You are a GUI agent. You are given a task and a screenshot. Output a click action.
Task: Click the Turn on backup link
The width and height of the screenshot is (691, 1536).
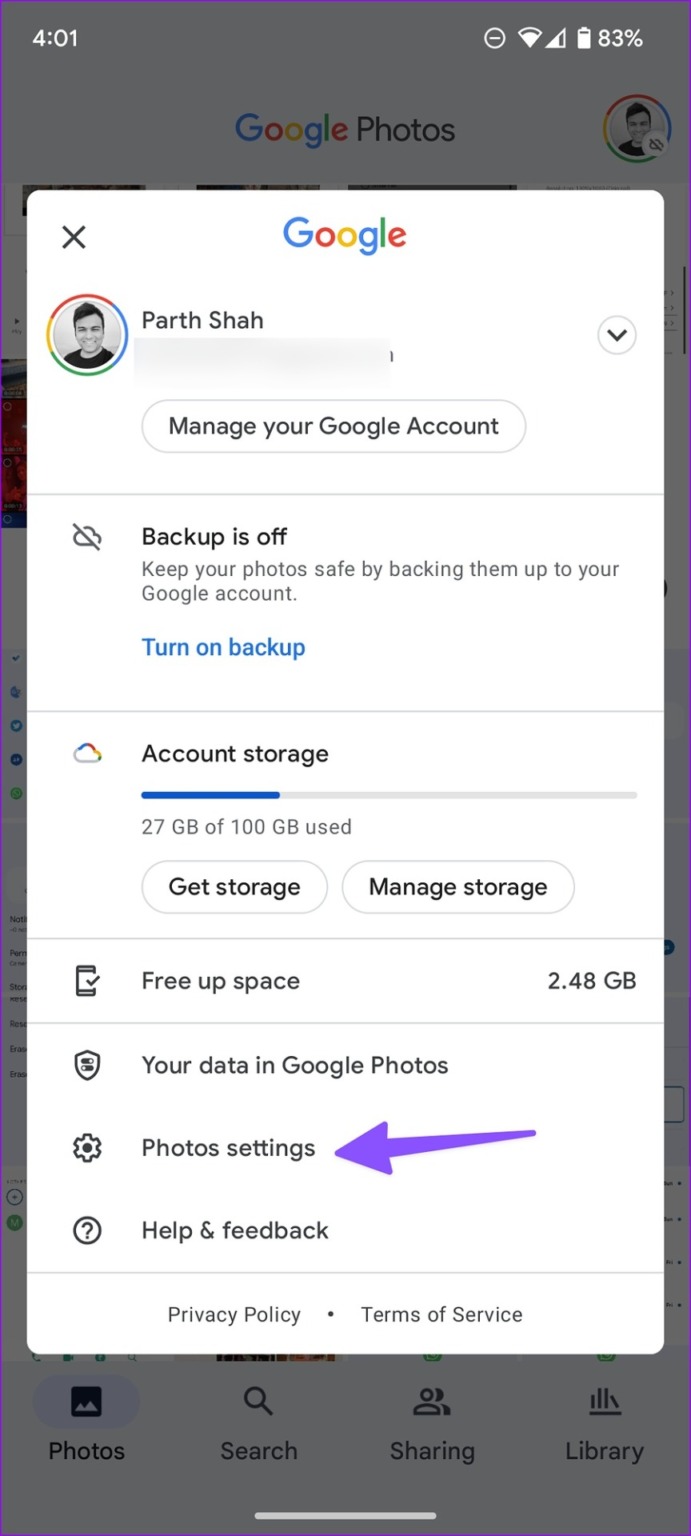click(223, 647)
